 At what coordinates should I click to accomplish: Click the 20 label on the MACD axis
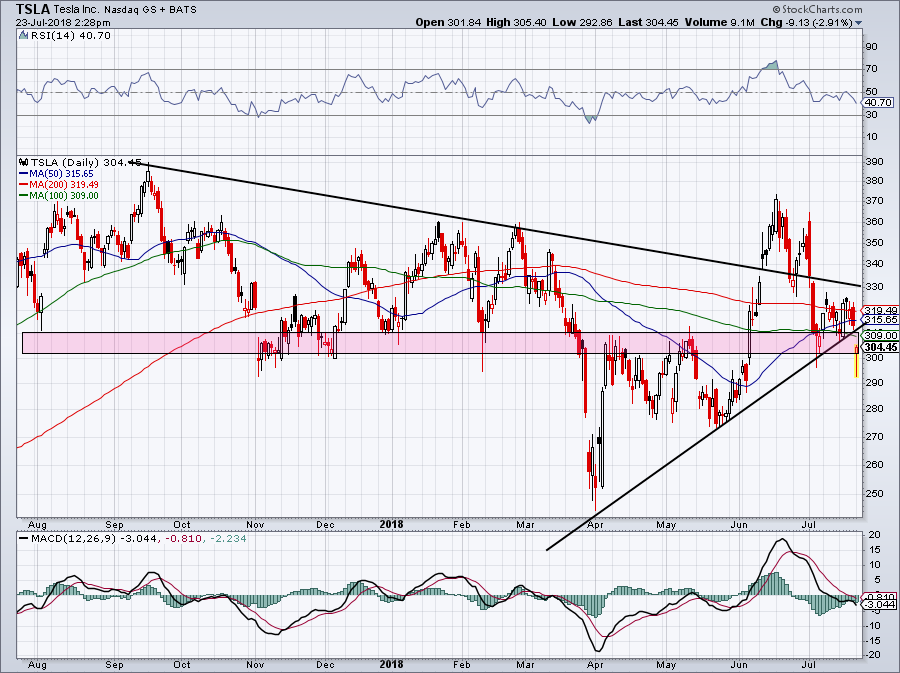(874, 535)
